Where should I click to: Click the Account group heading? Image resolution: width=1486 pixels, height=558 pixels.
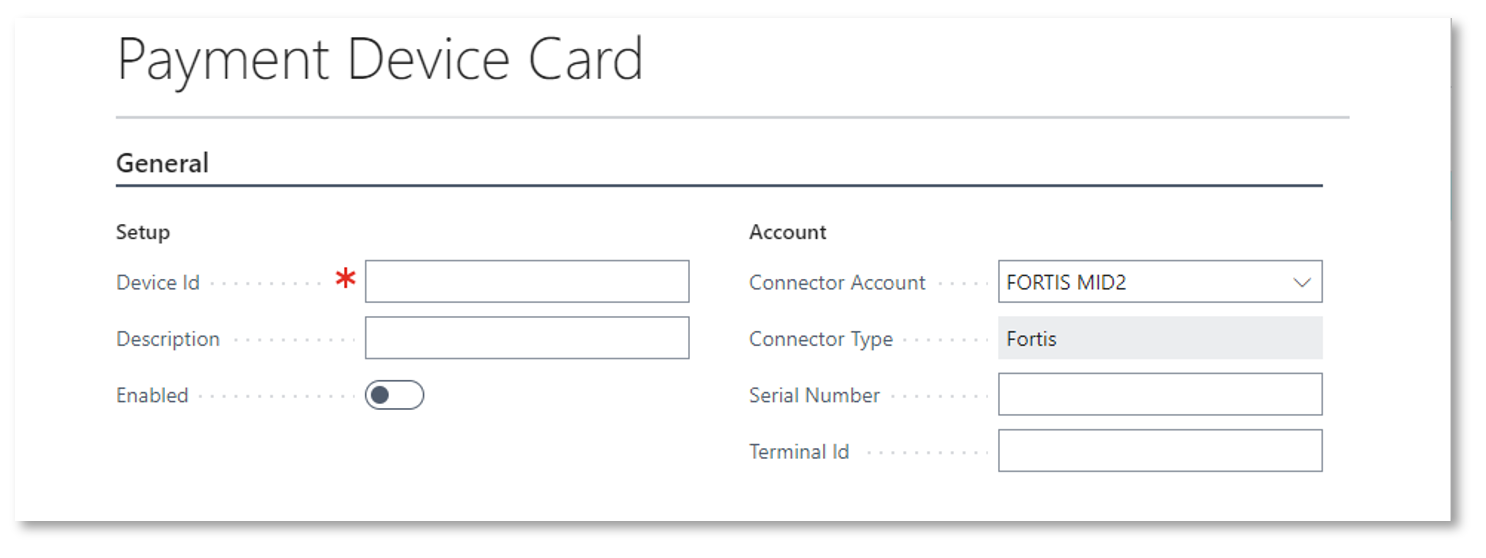pyautogui.click(x=788, y=232)
